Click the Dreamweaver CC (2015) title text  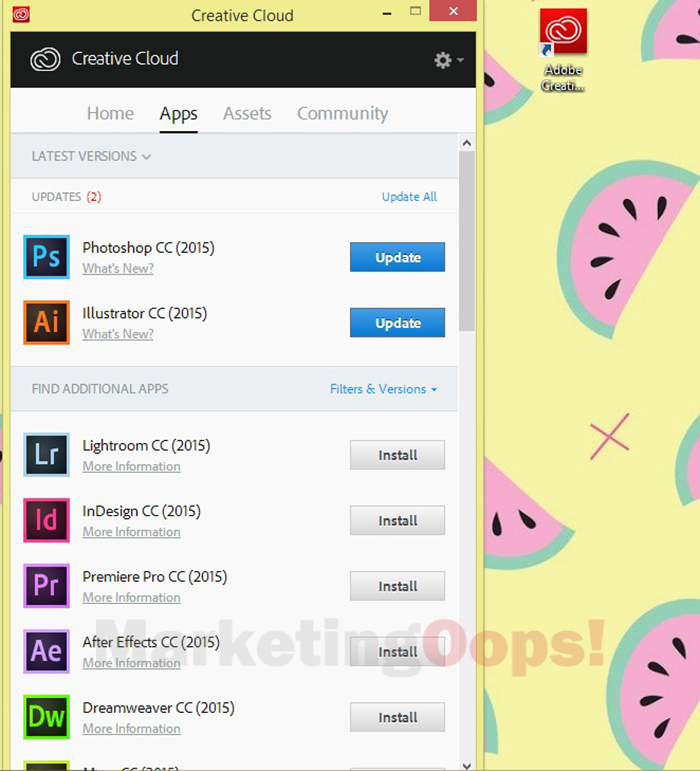click(158, 708)
